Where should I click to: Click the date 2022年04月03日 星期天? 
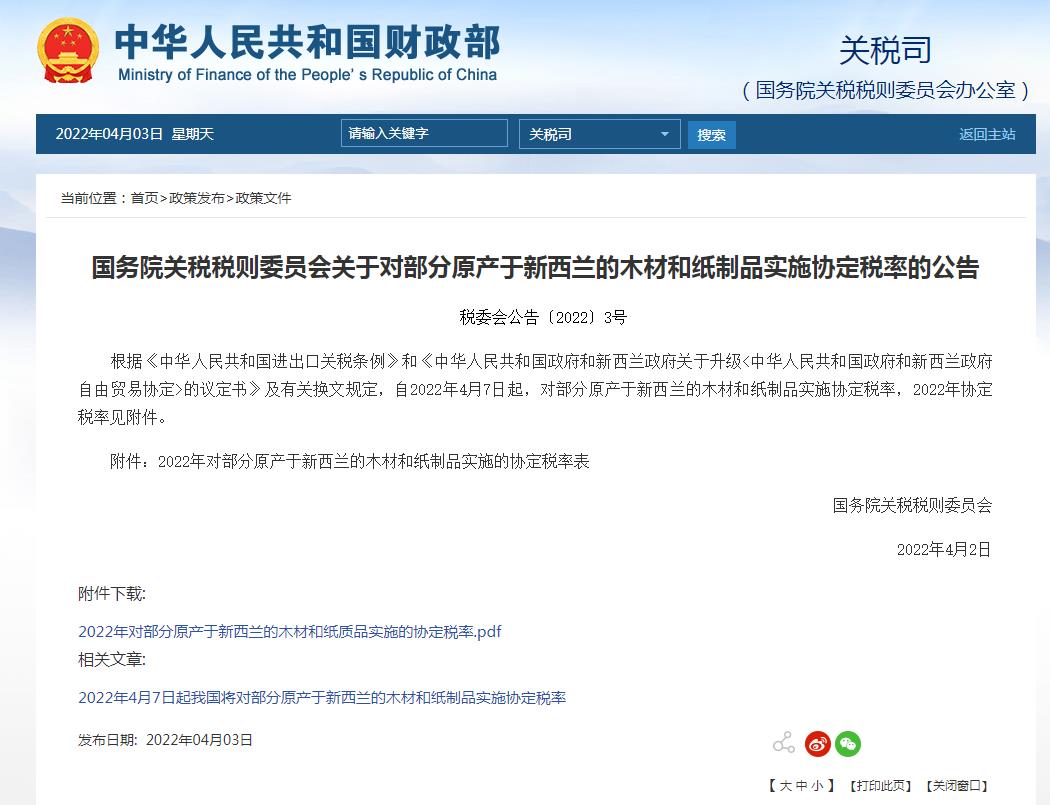point(135,134)
